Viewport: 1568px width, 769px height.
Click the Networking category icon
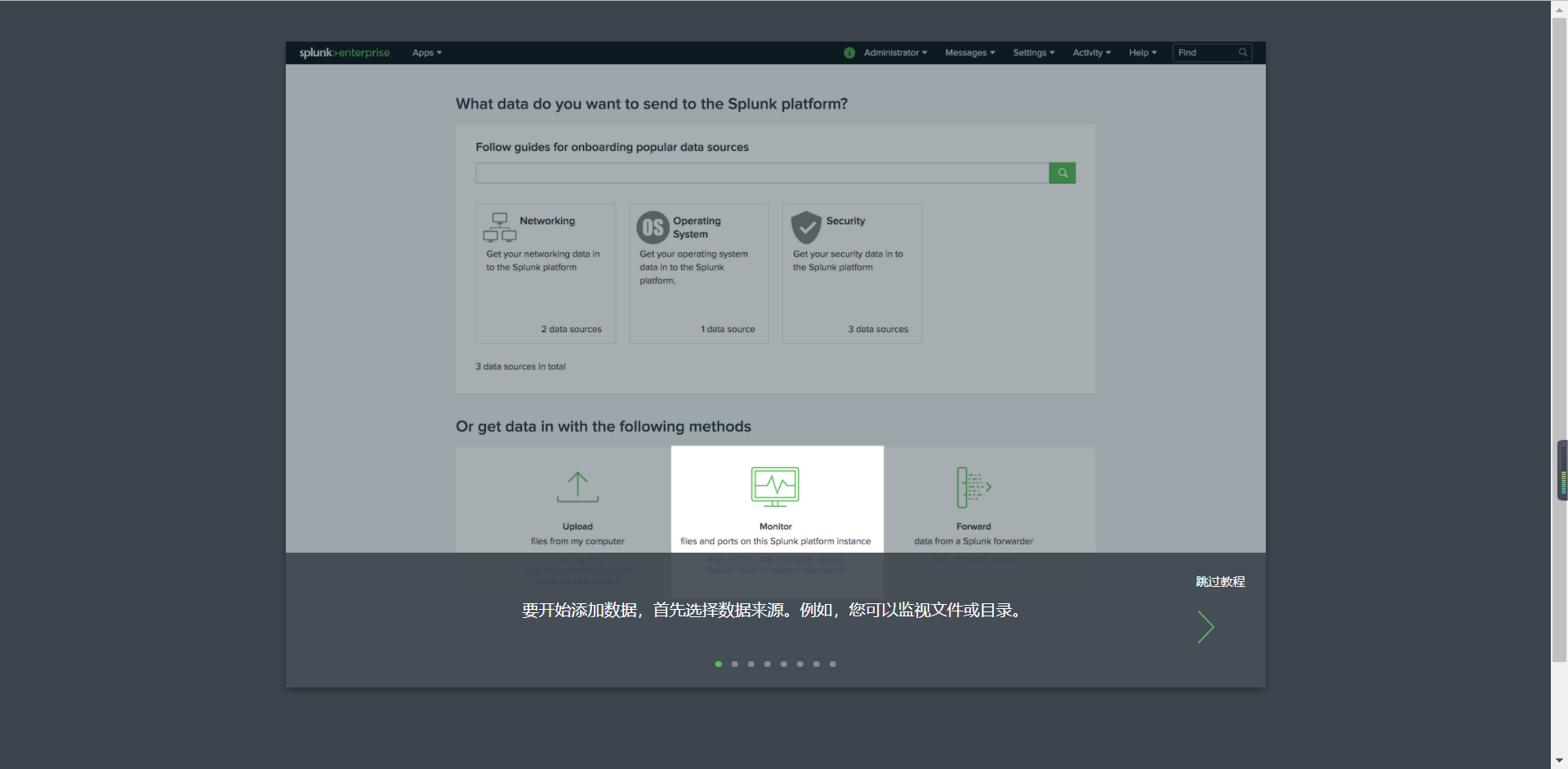point(500,228)
